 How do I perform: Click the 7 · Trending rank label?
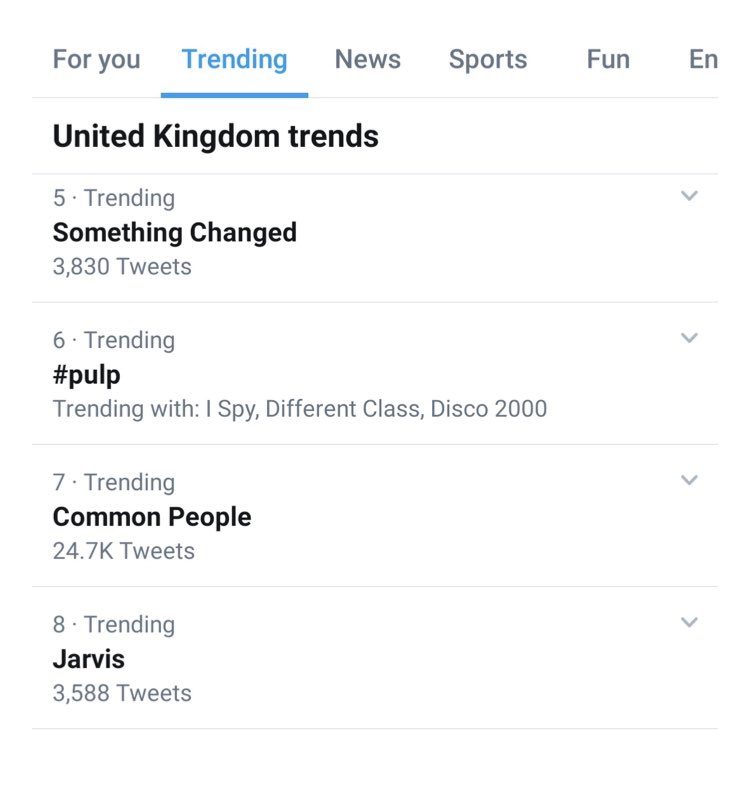[114, 482]
